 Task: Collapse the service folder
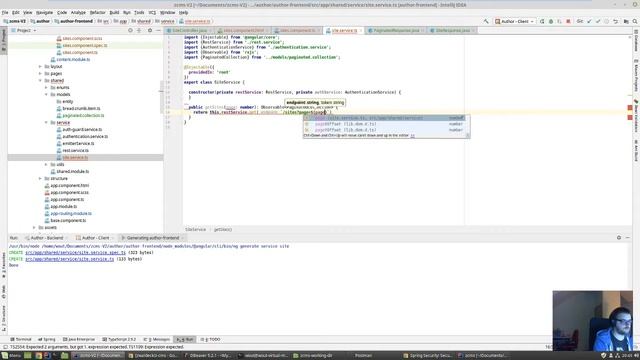(x=47, y=122)
